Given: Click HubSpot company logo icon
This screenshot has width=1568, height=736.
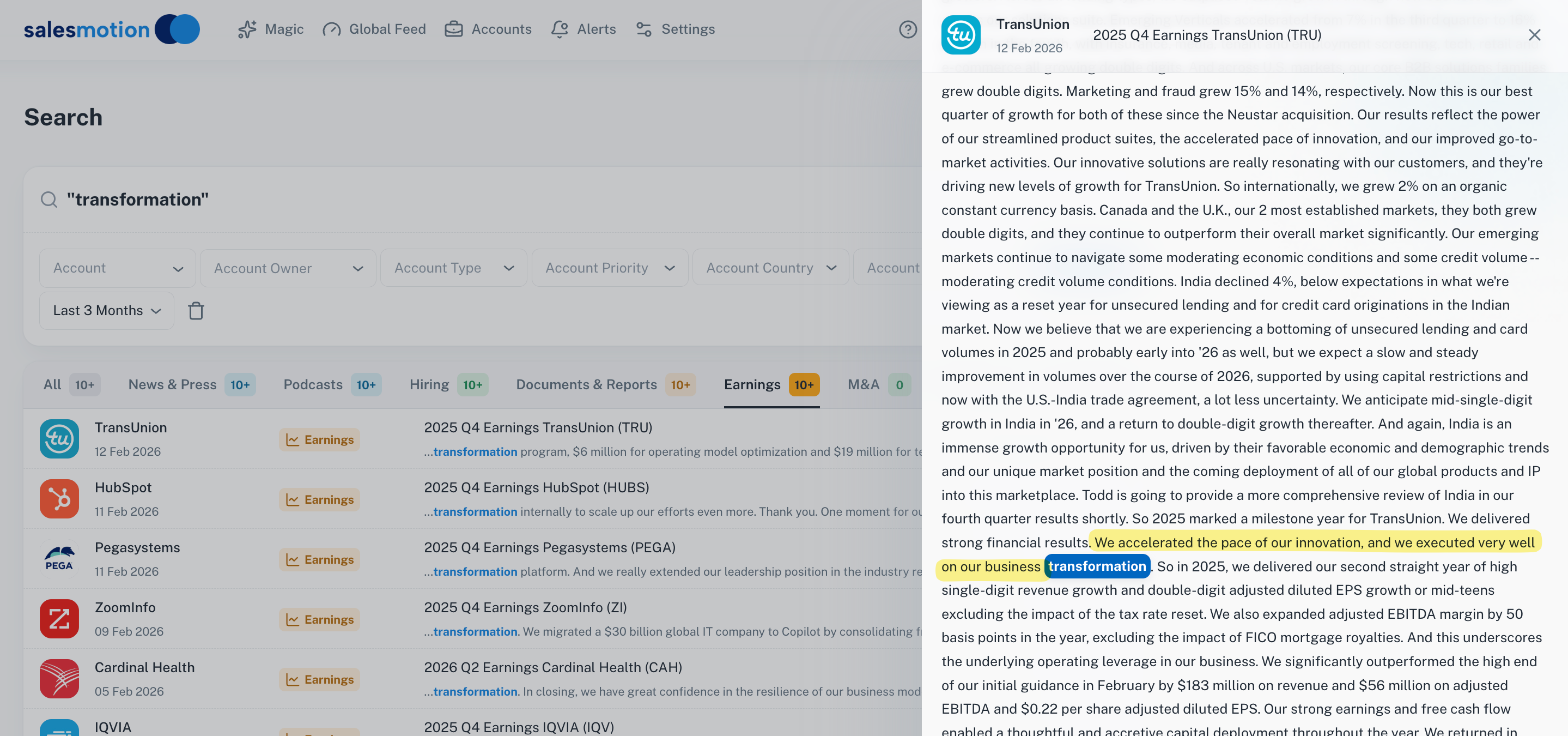Looking at the screenshot, I should [59, 499].
